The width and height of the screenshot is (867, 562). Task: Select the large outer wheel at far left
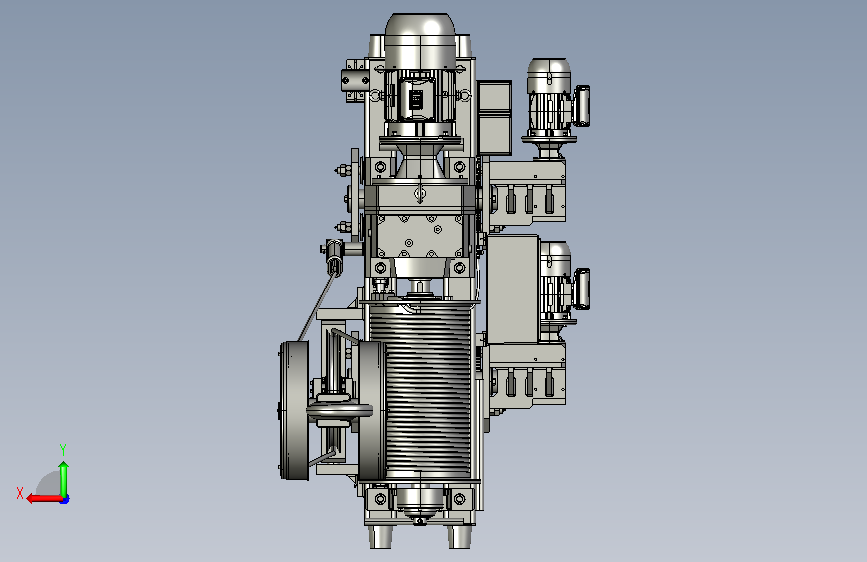(294, 410)
